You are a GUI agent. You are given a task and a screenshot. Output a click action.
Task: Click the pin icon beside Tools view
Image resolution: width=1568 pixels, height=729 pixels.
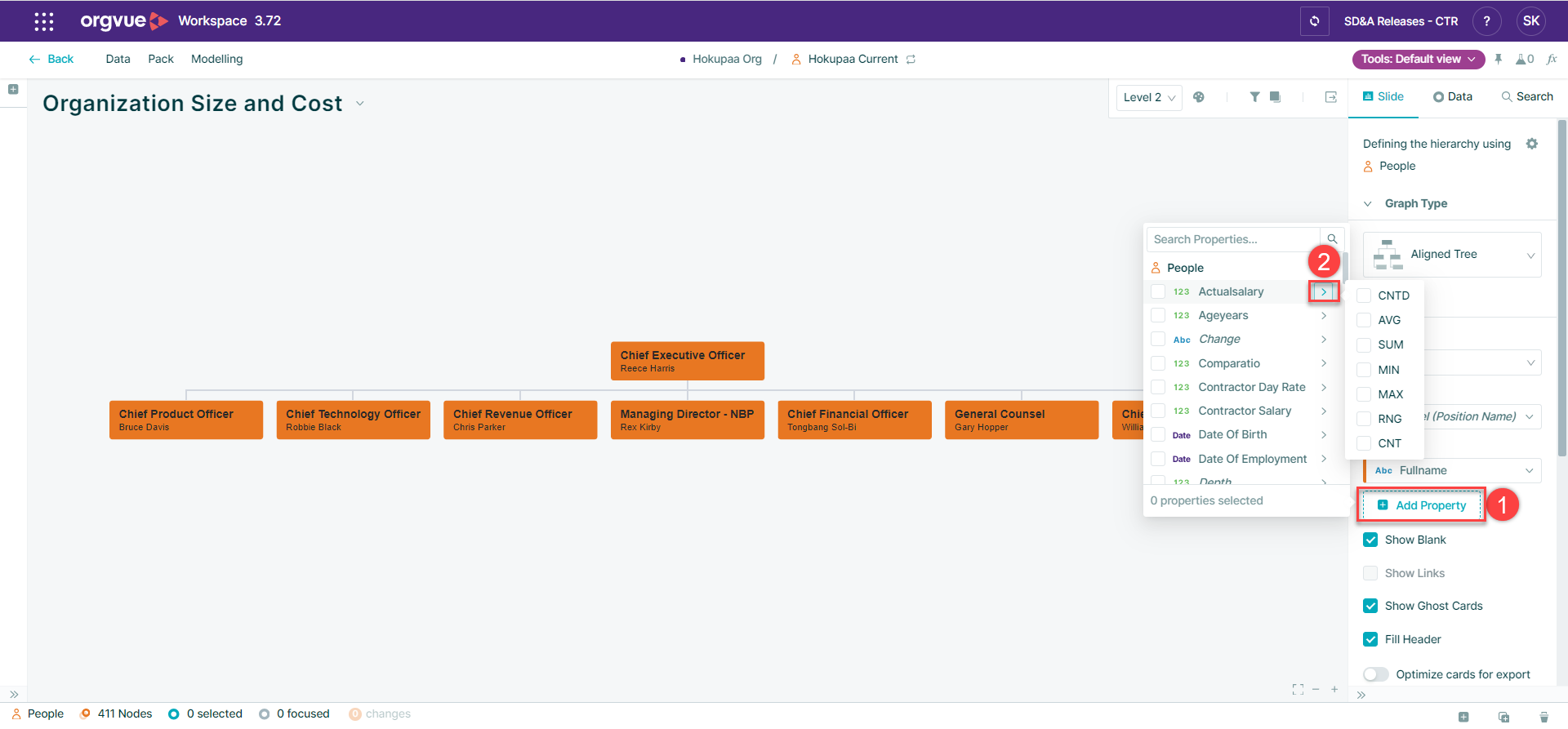[1499, 59]
